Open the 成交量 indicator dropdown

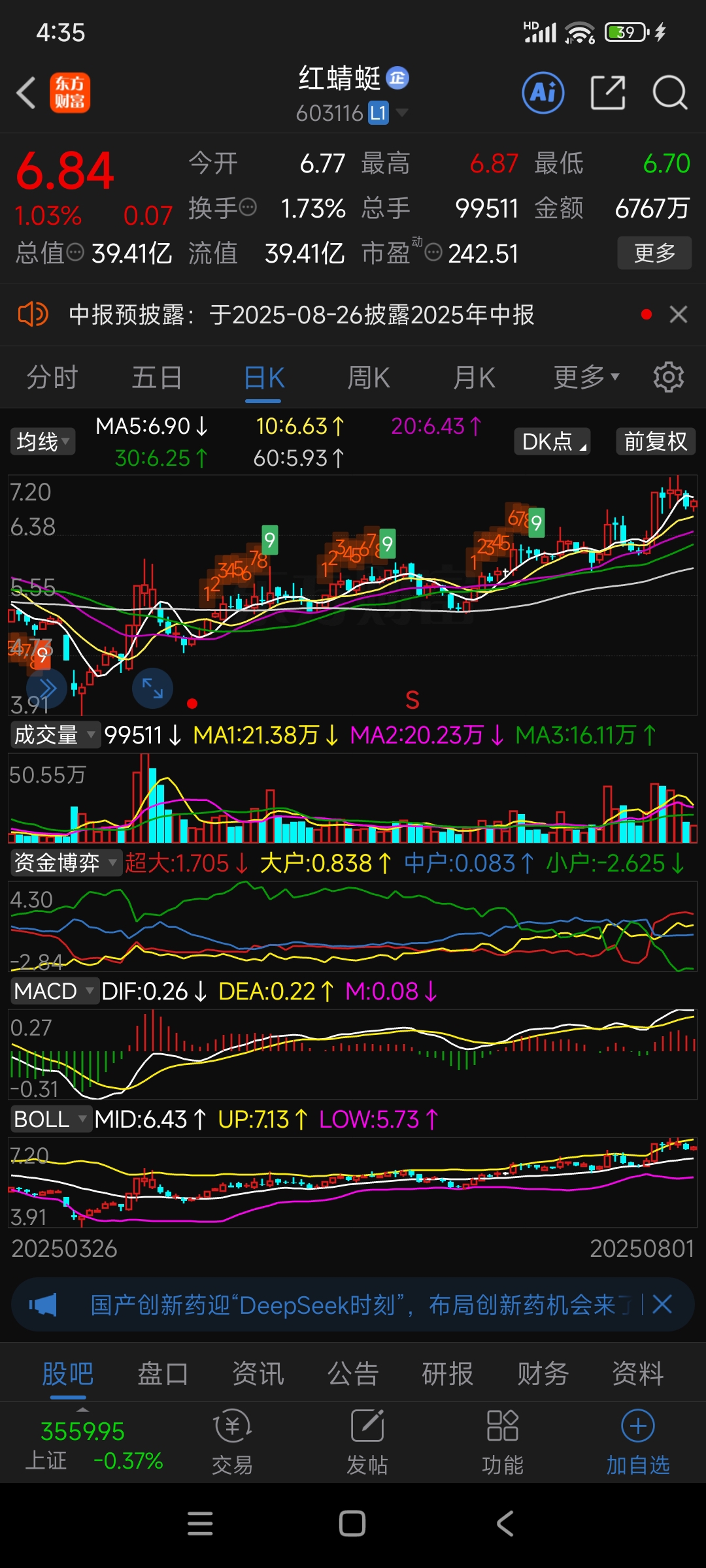click(x=55, y=735)
